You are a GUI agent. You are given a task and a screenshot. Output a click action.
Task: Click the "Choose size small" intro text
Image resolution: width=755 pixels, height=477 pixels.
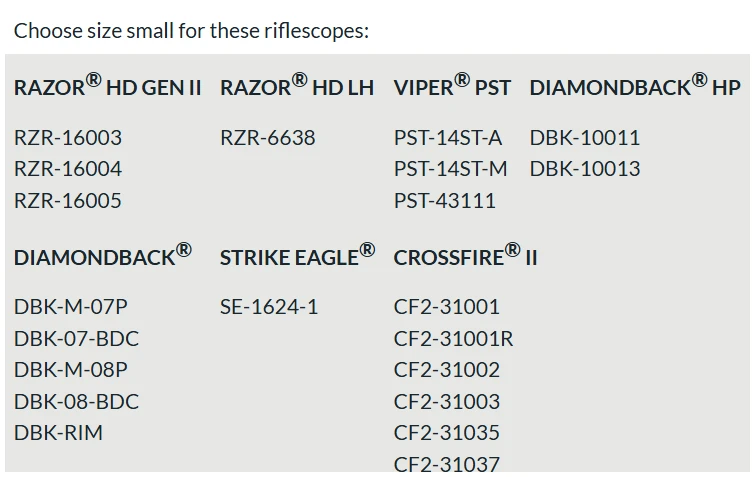point(191,30)
